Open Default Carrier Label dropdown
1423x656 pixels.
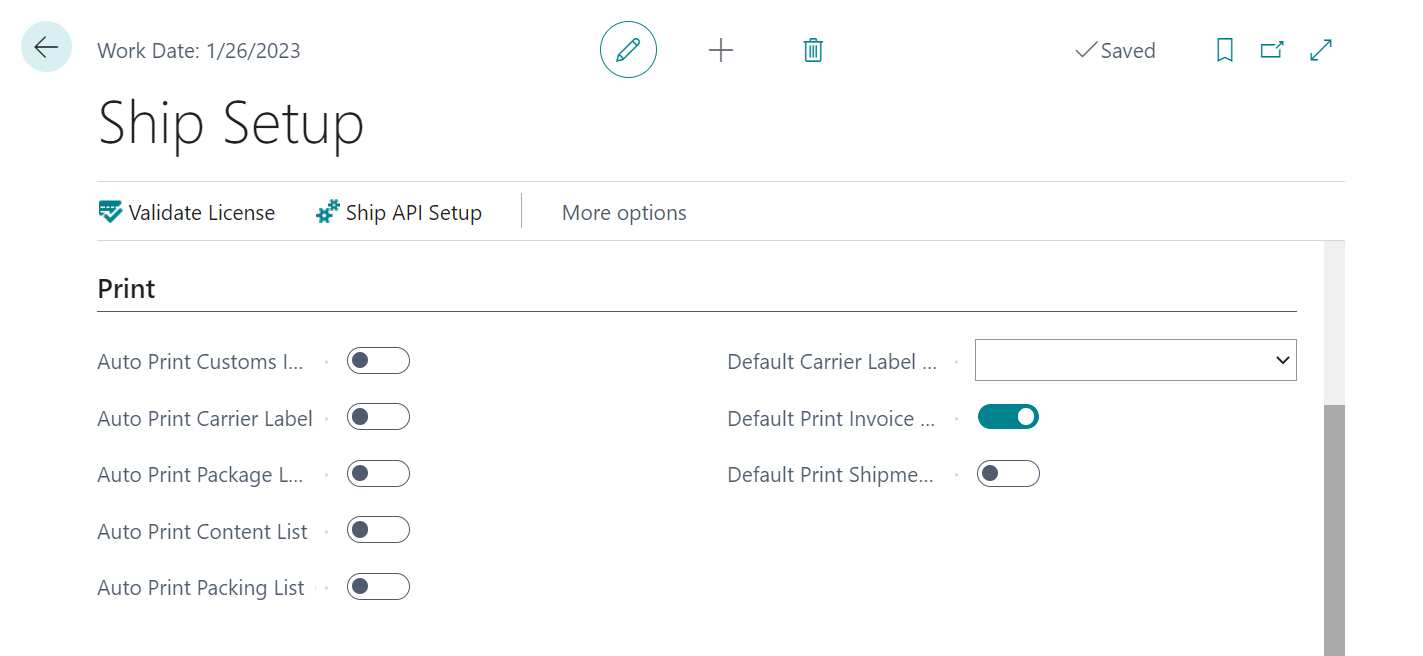coord(1135,360)
